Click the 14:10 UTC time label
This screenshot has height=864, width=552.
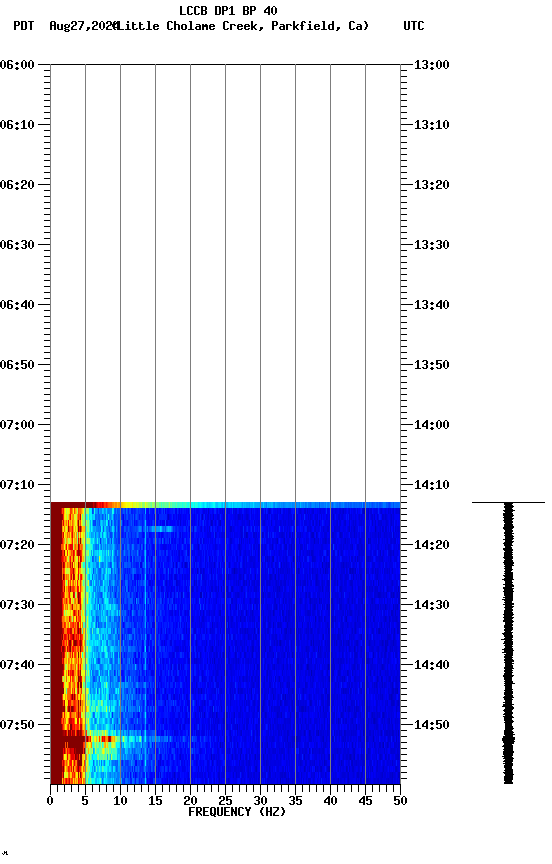pyautogui.click(x=432, y=485)
